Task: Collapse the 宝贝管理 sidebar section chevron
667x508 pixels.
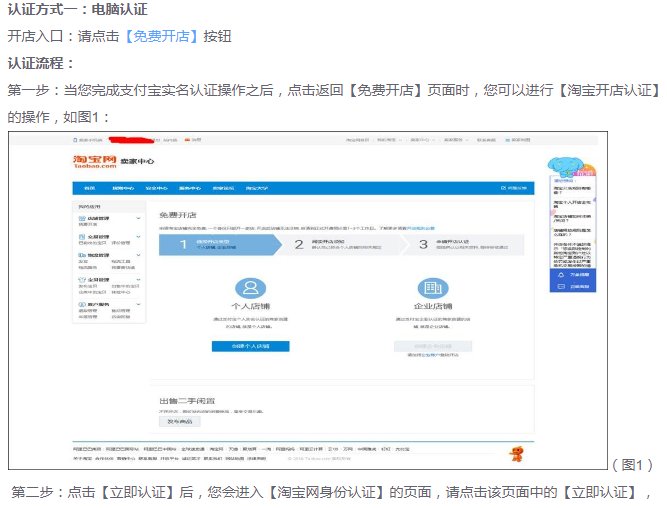Action: tap(138, 280)
